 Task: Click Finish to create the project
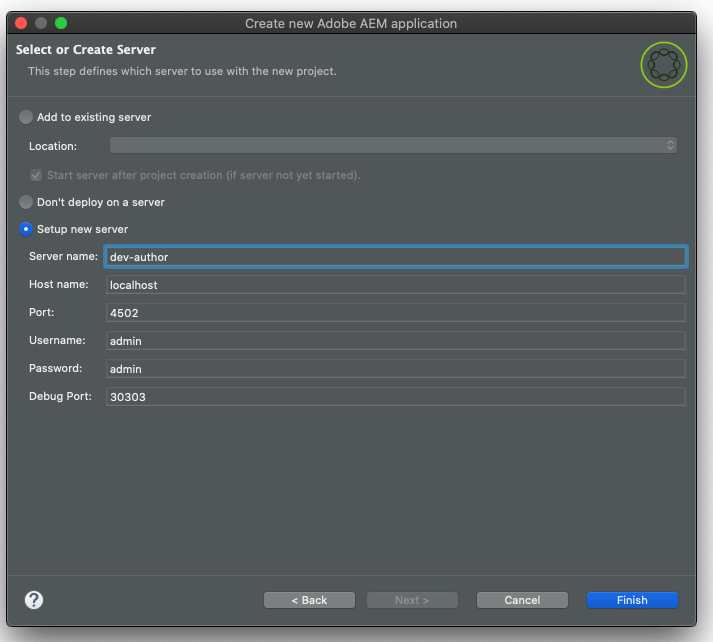632,600
